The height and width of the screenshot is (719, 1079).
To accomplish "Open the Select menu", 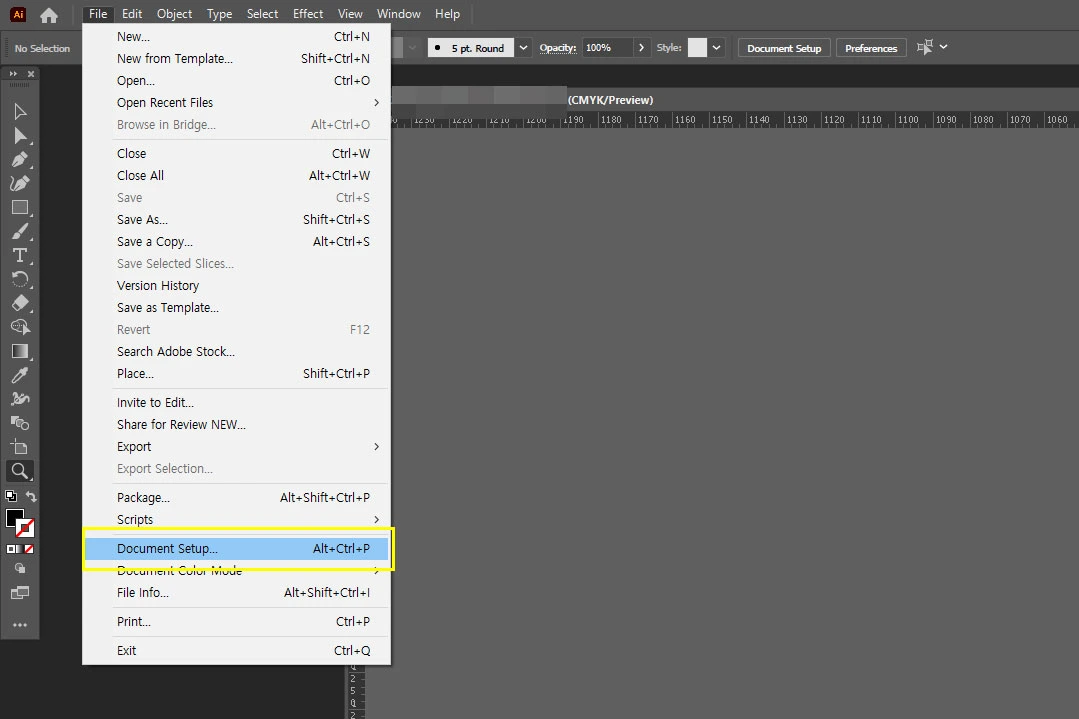I will click(262, 14).
